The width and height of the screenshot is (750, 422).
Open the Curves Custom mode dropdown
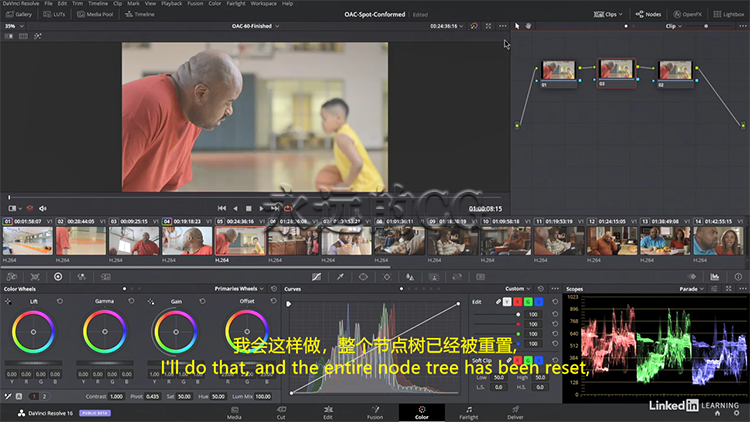pos(518,289)
